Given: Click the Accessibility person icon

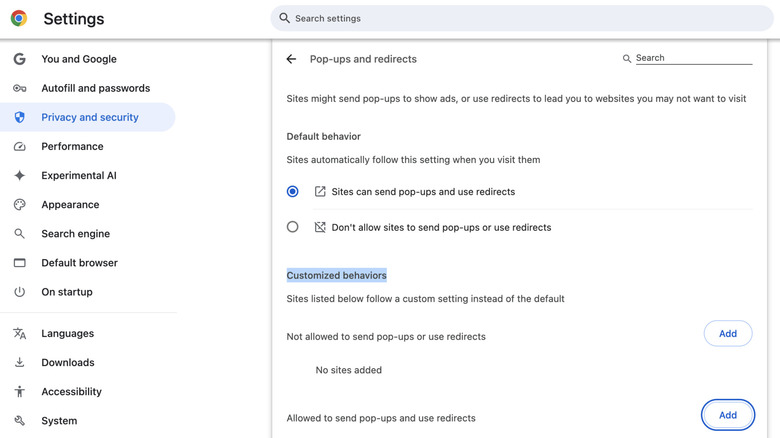Looking at the screenshot, I should tap(19, 391).
